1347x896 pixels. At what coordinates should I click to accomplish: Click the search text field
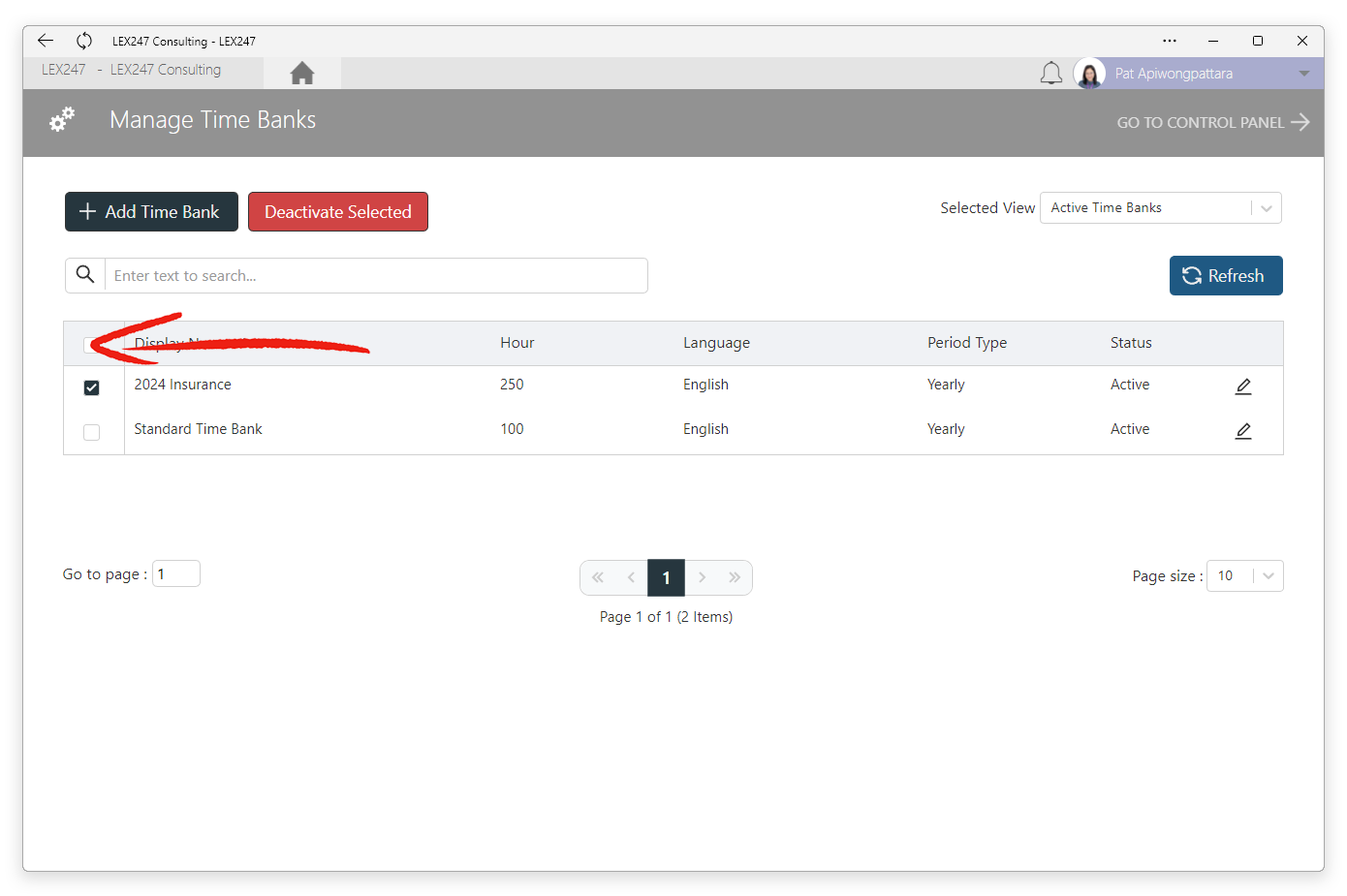tap(376, 276)
